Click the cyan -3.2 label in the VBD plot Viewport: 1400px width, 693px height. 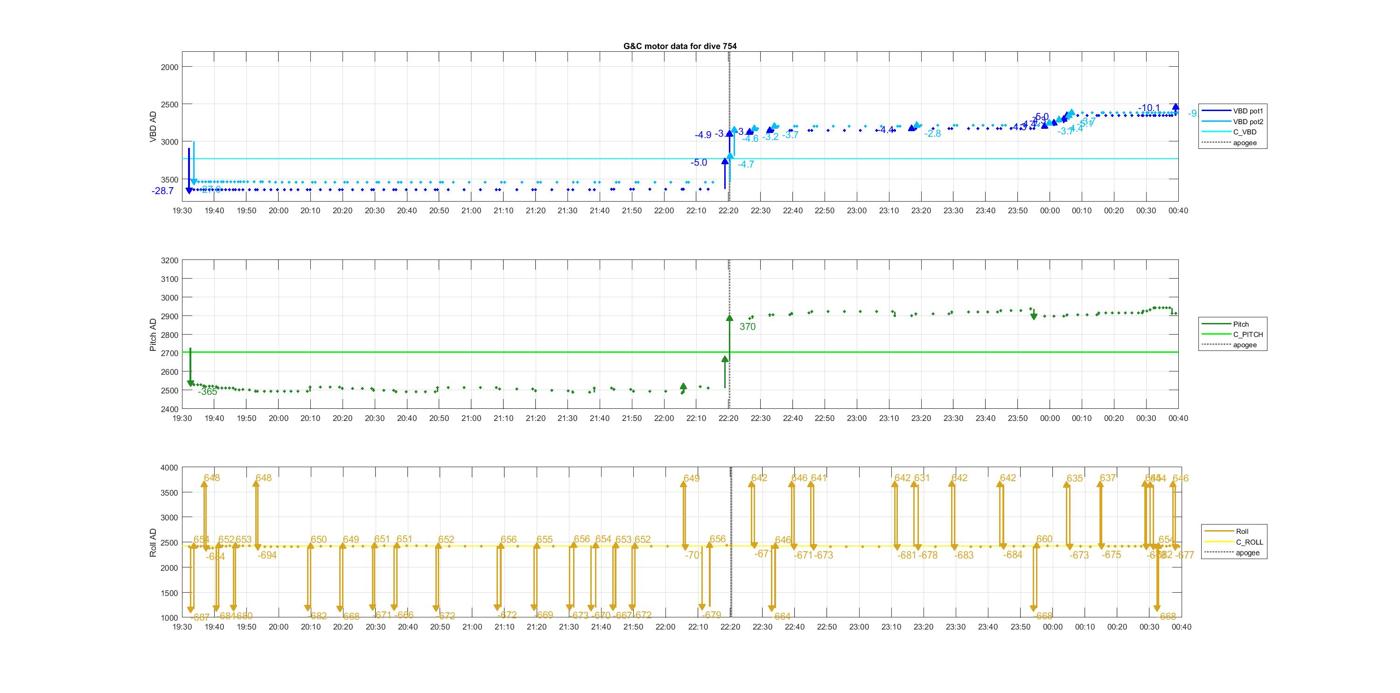point(771,137)
